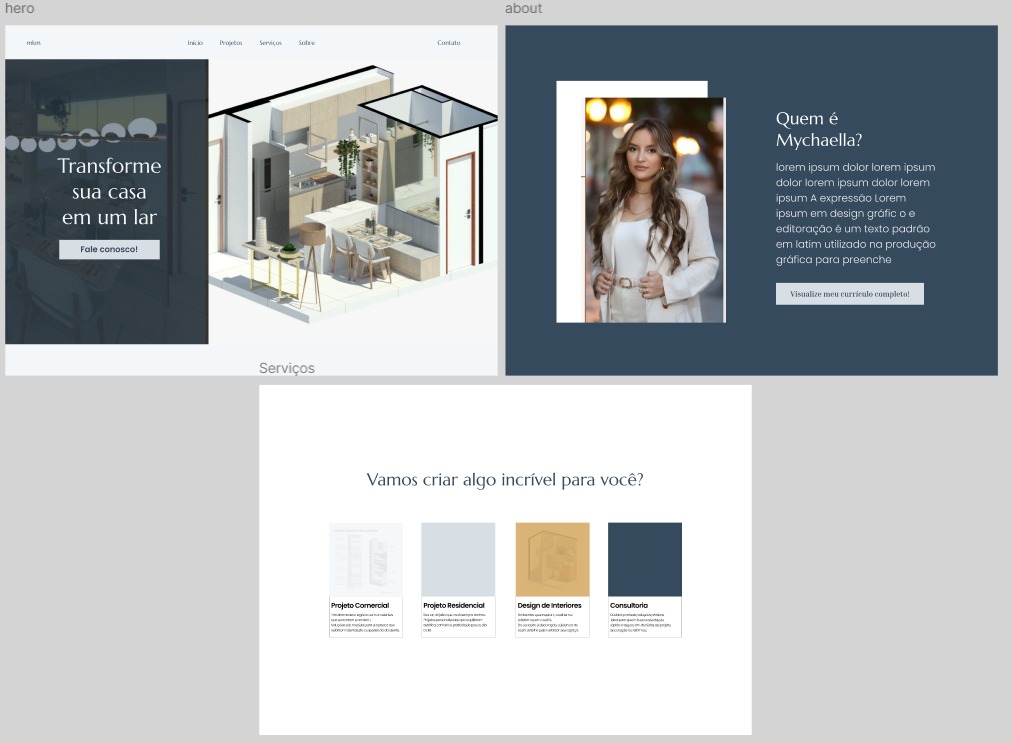Open the Início nav link
This screenshot has height=743, width=1012.
pos(195,43)
